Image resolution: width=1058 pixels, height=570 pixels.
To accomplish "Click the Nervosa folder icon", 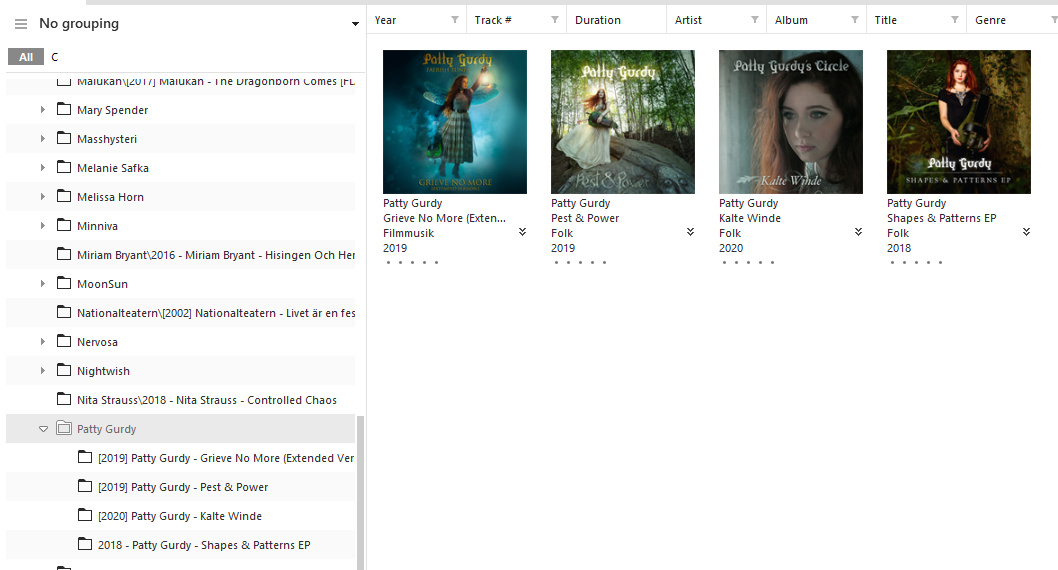I will click(x=64, y=341).
